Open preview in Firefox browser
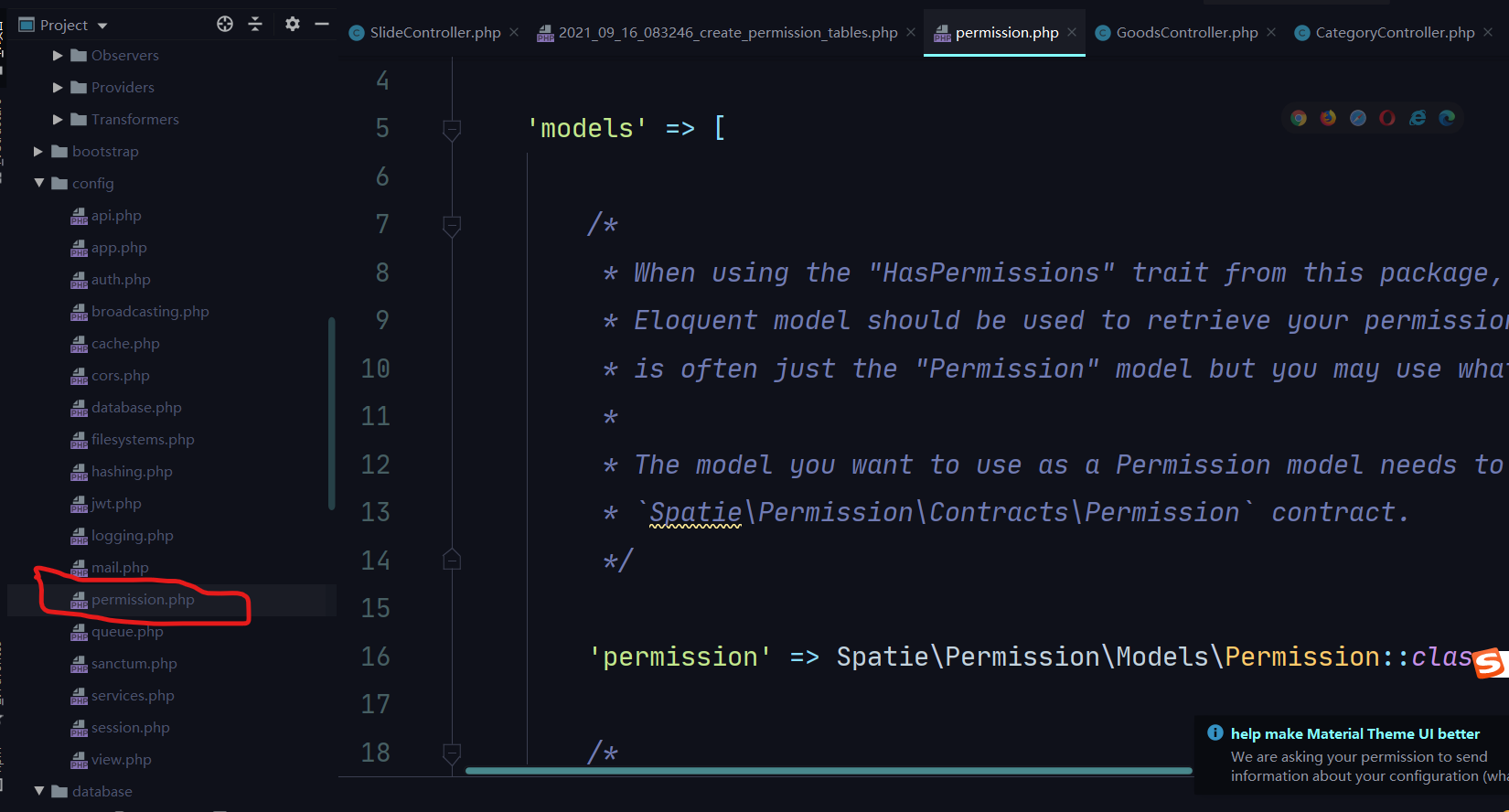This screenshot has height=812, width=1509. click(x=1328, y=118)
